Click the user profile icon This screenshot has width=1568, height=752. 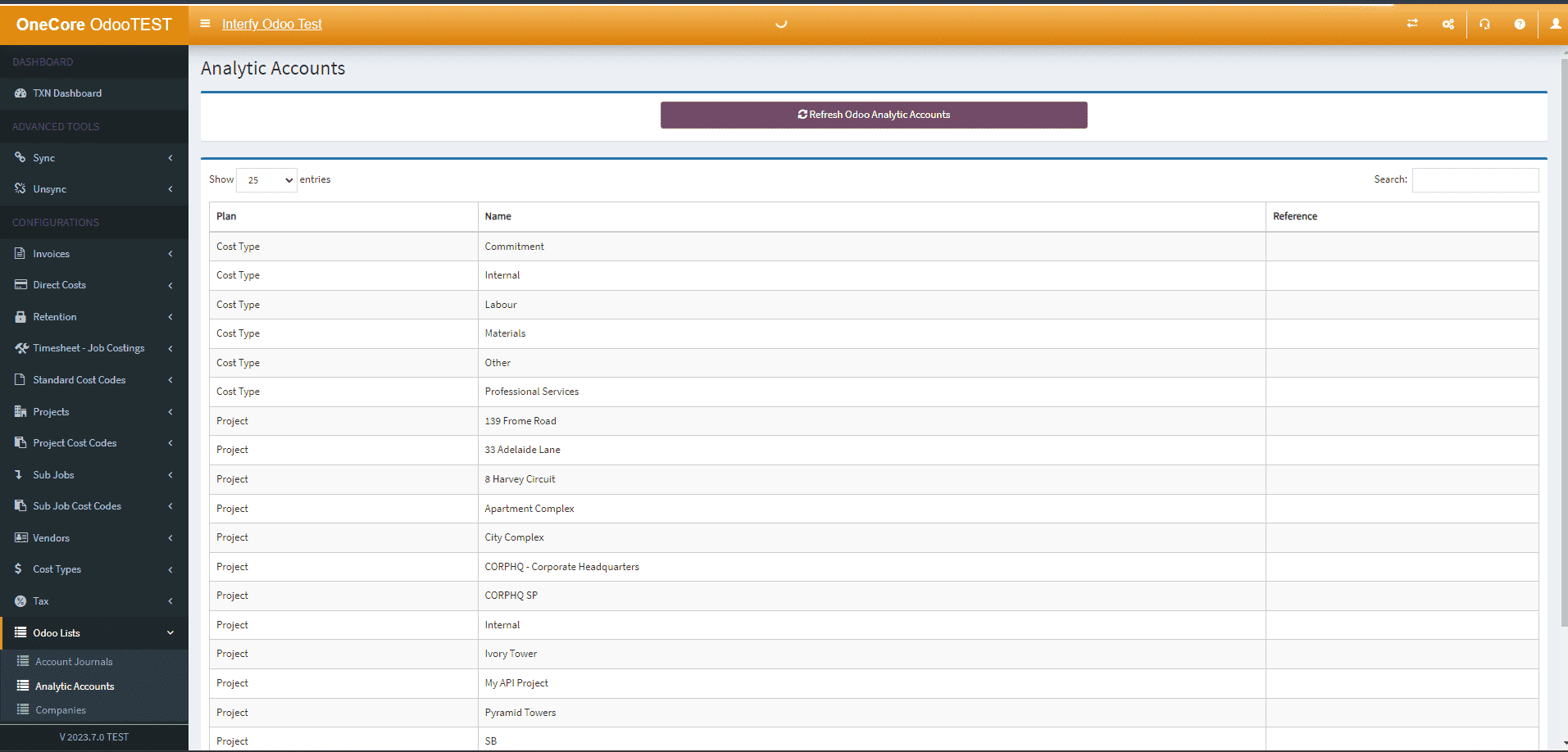[x=1554, y=25]
